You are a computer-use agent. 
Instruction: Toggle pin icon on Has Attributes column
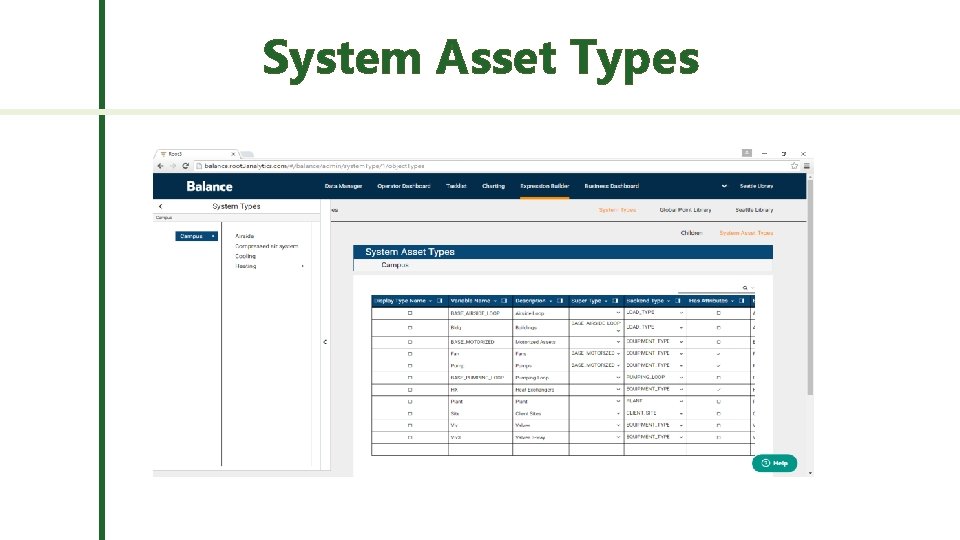click(741, 301)
